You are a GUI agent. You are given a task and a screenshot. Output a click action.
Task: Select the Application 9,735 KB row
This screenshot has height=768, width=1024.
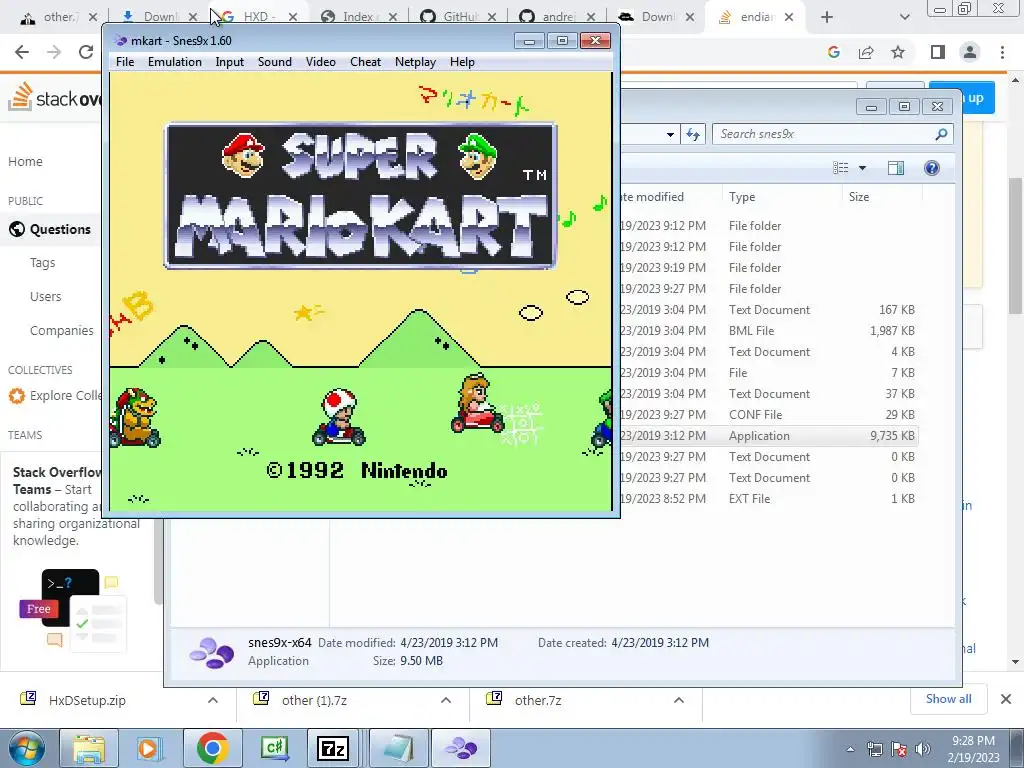click(769, 436)
